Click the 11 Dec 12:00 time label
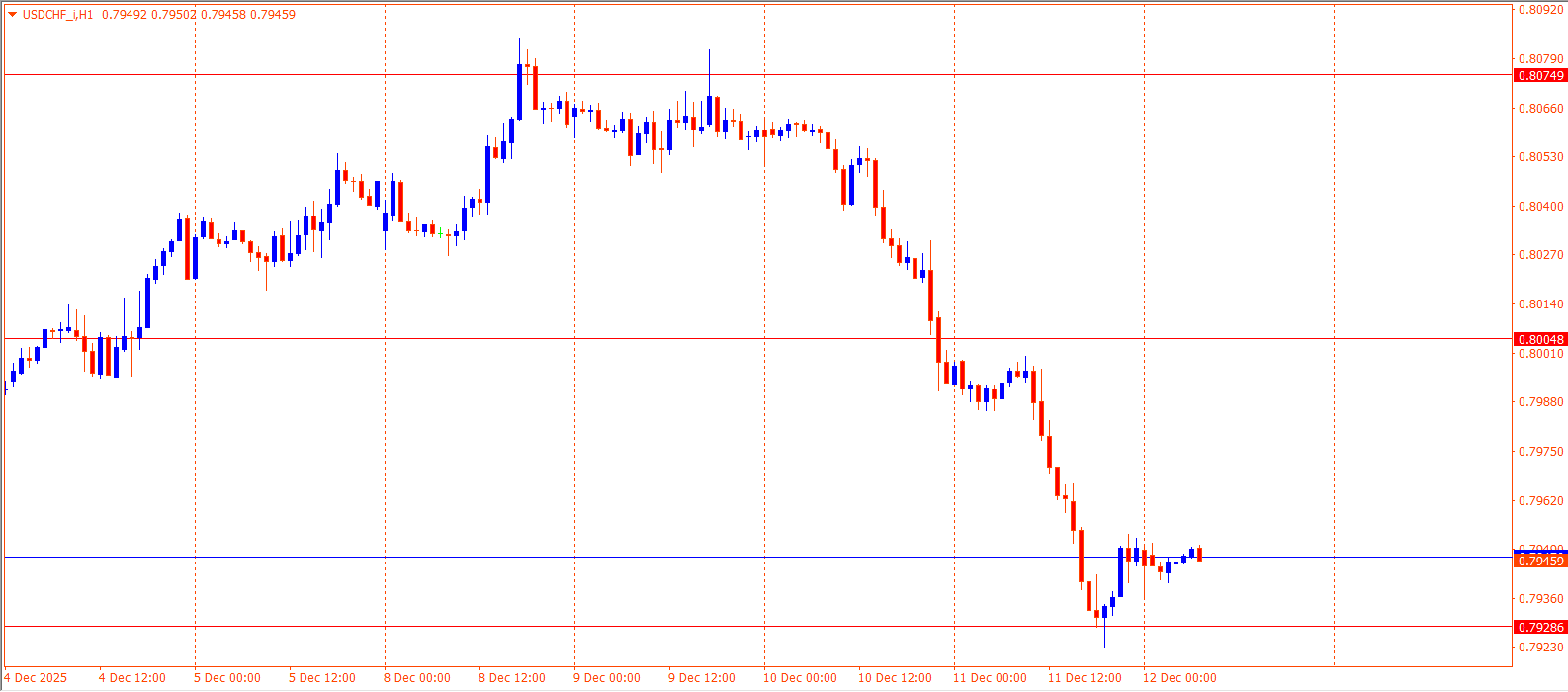The width and height of the screenshot is (1568, 692). (x=1085, y=678)
